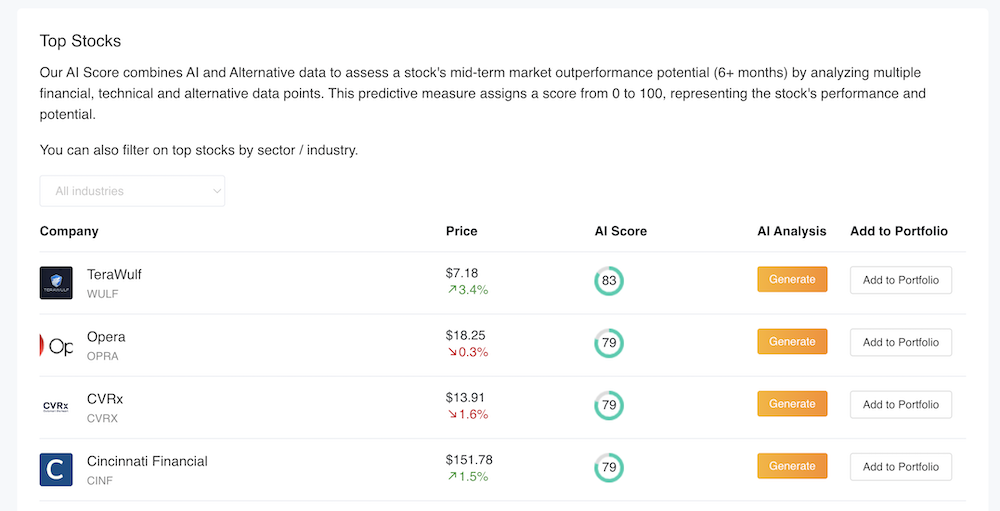The height and width of the screenshot is (511, 1000).
Task: Generate AI analysis for Opera
Action: tap(792, 342)
